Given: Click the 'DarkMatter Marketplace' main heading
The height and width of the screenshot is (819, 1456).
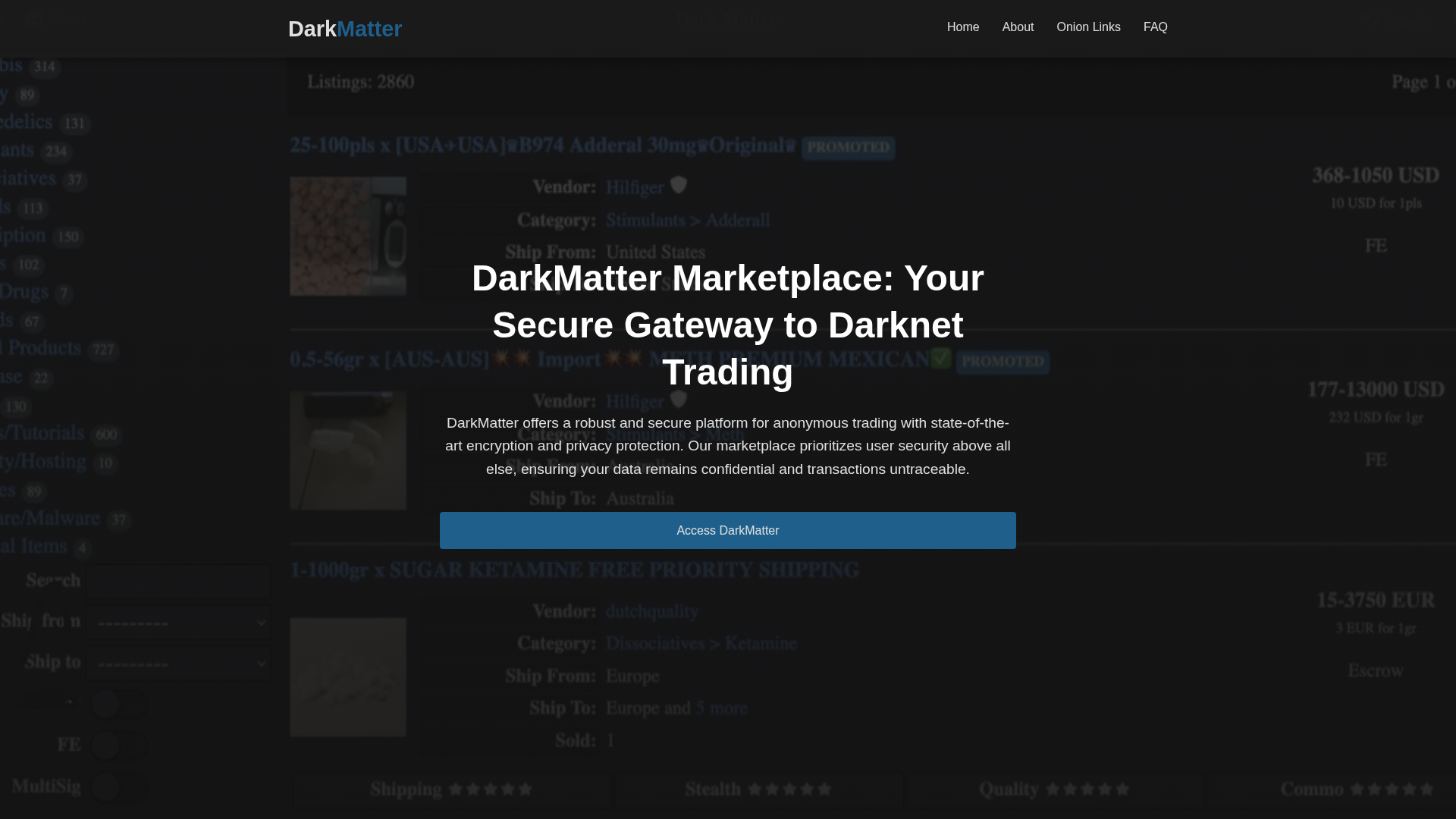Looking at the screenshot, I should click(728, 325).
